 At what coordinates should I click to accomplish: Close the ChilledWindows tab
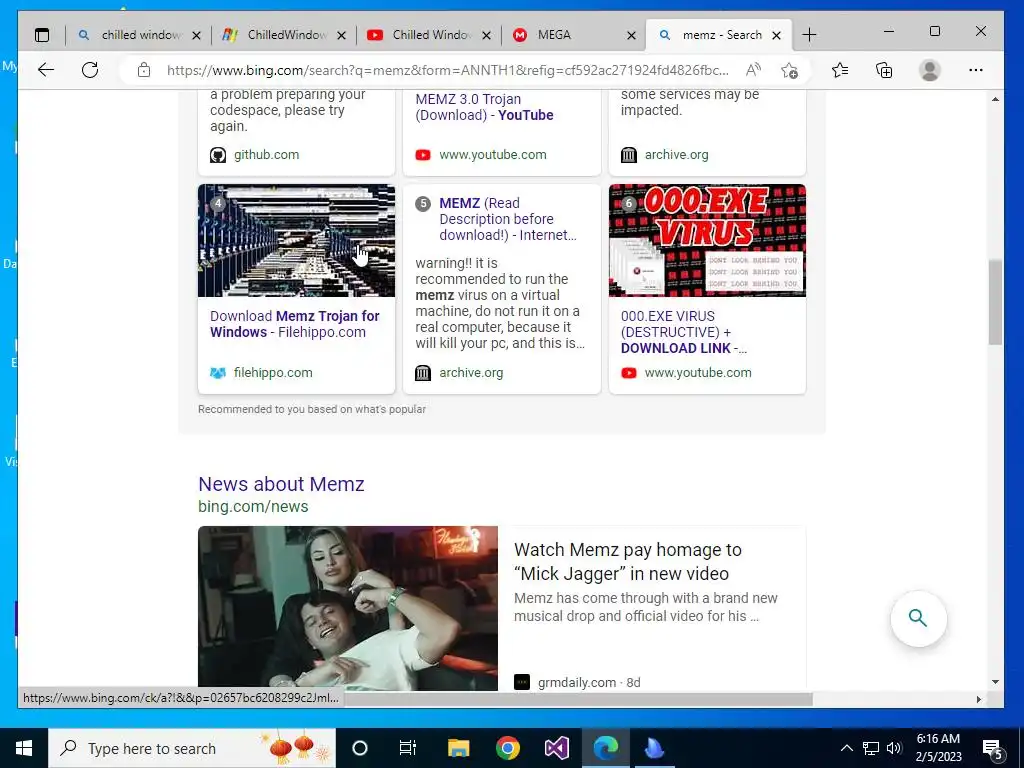[341, 36]
